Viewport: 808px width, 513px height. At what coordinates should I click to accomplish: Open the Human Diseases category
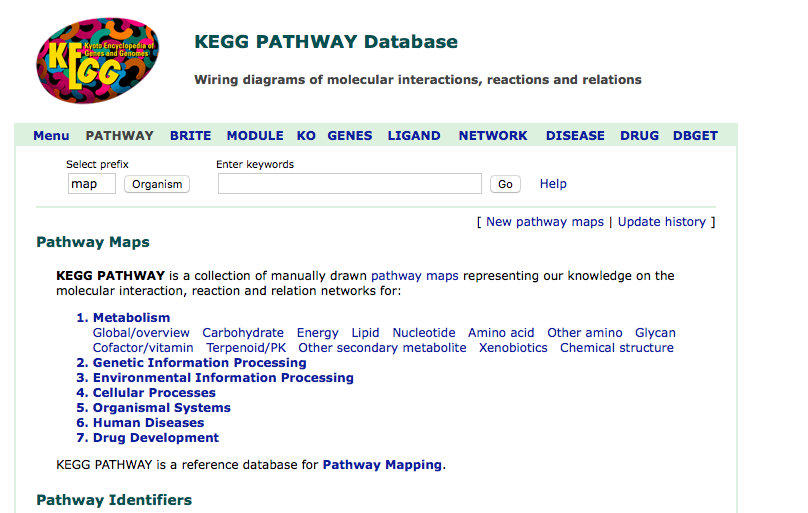click(148, 423)
